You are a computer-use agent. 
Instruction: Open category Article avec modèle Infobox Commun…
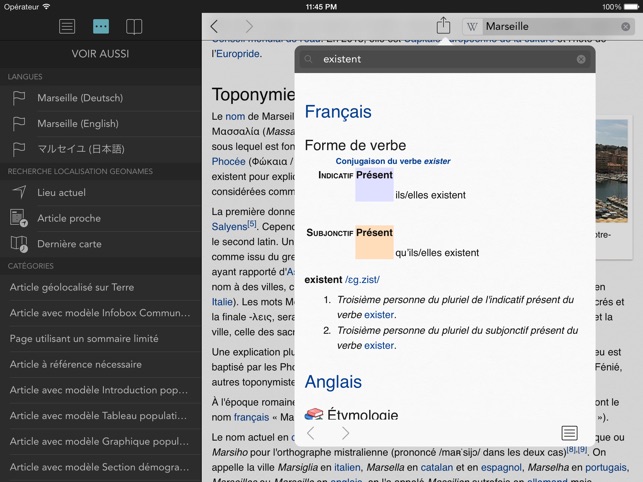pos(100,313)
